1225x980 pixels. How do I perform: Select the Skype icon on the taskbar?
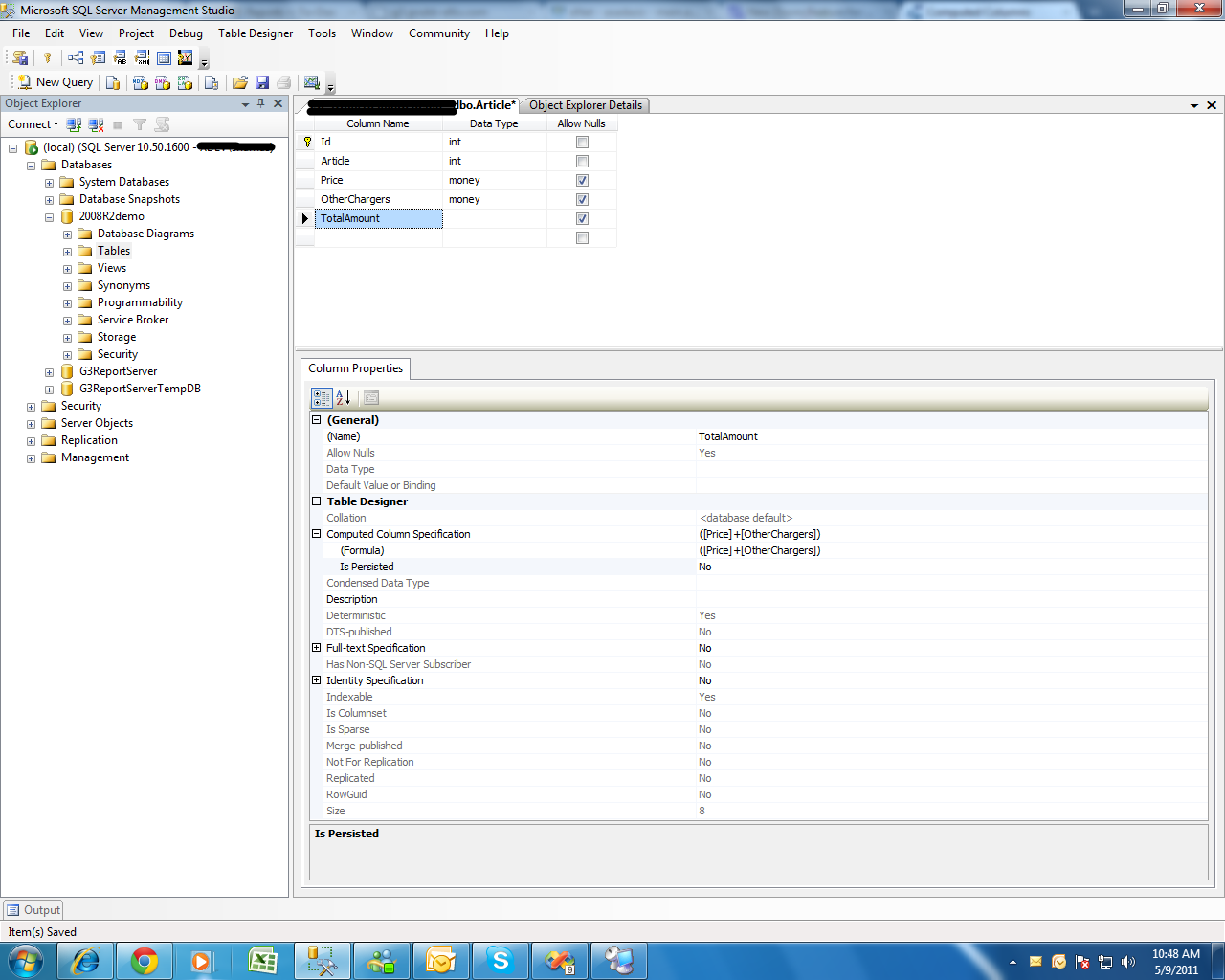tap(500, 960)
